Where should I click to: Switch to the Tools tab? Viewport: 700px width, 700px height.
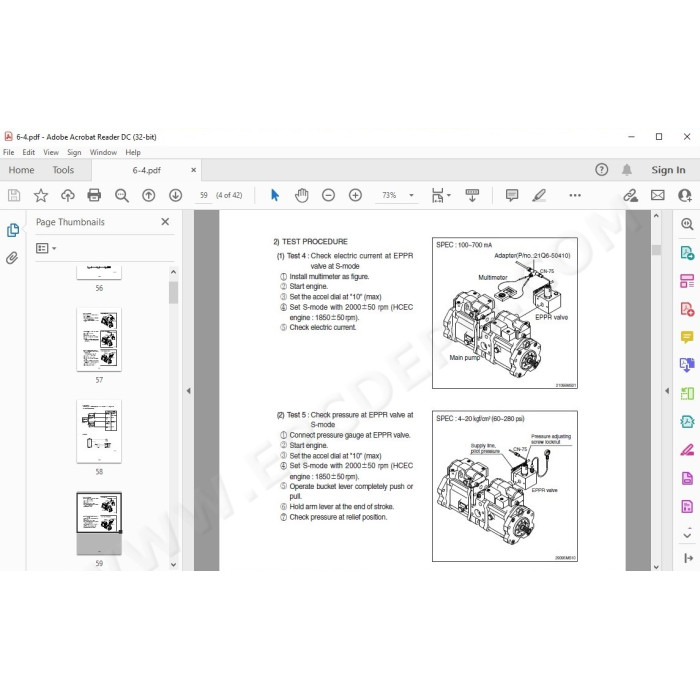(63, 170)
